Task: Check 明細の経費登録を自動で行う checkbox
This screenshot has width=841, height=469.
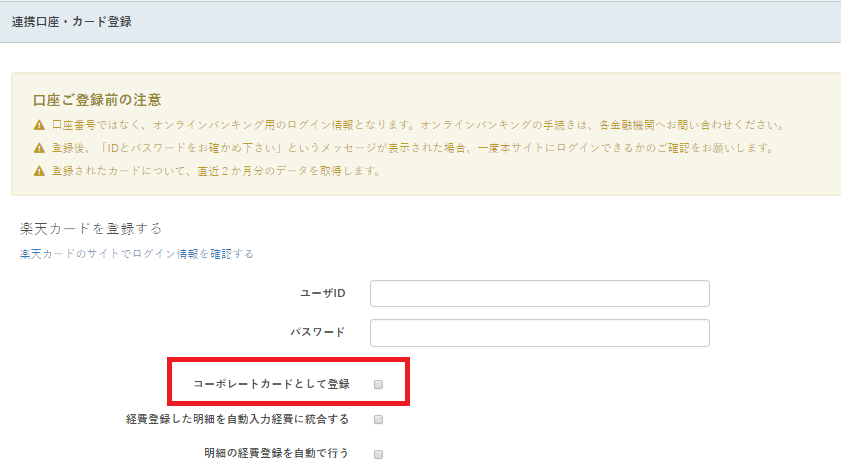Action: [379, 454]
